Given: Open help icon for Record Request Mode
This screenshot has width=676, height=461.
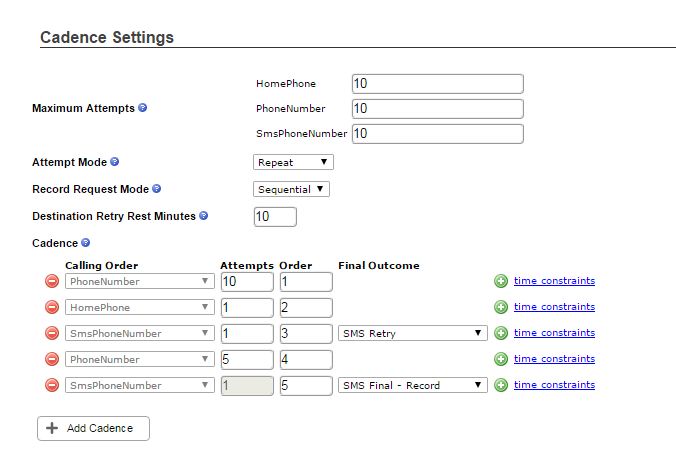Looking at the screenshot, I should click(x=156, y=189).
